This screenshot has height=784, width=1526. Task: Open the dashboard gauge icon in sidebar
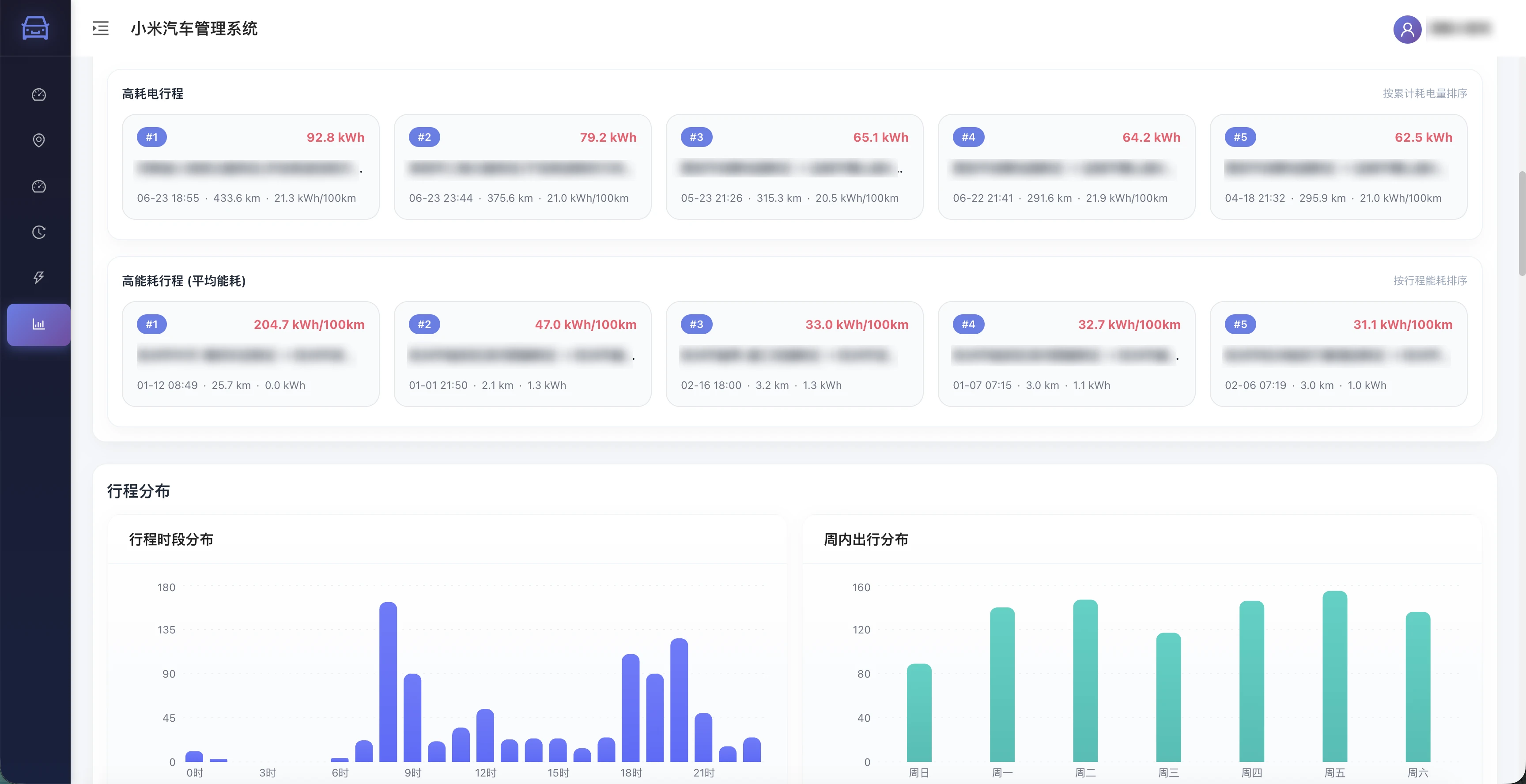(38, 94)
